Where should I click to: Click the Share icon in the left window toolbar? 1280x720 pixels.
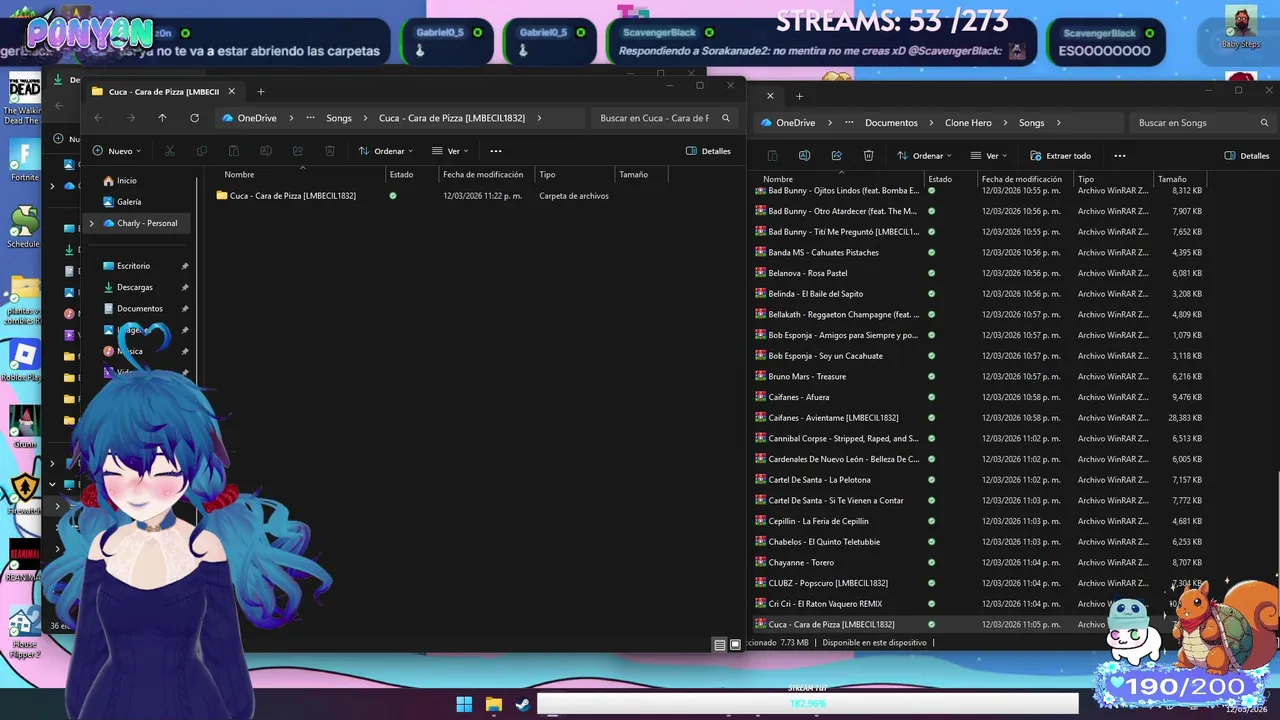pyautogui.click(x=298, y=151)
